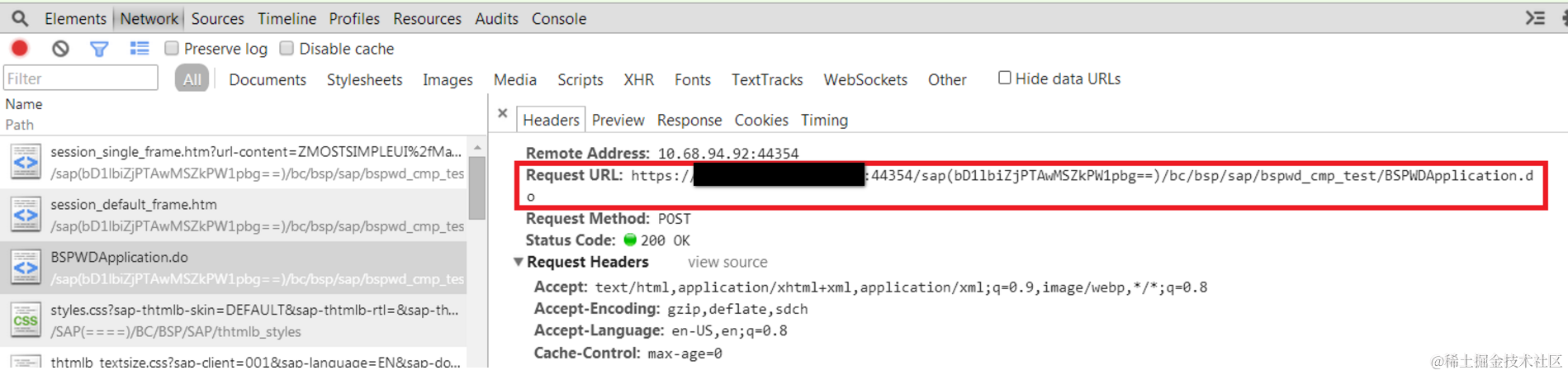Collapse the Request Headers section
Image resolution: width=1568 pixels, height=375 pixels.
pos(518,262)
